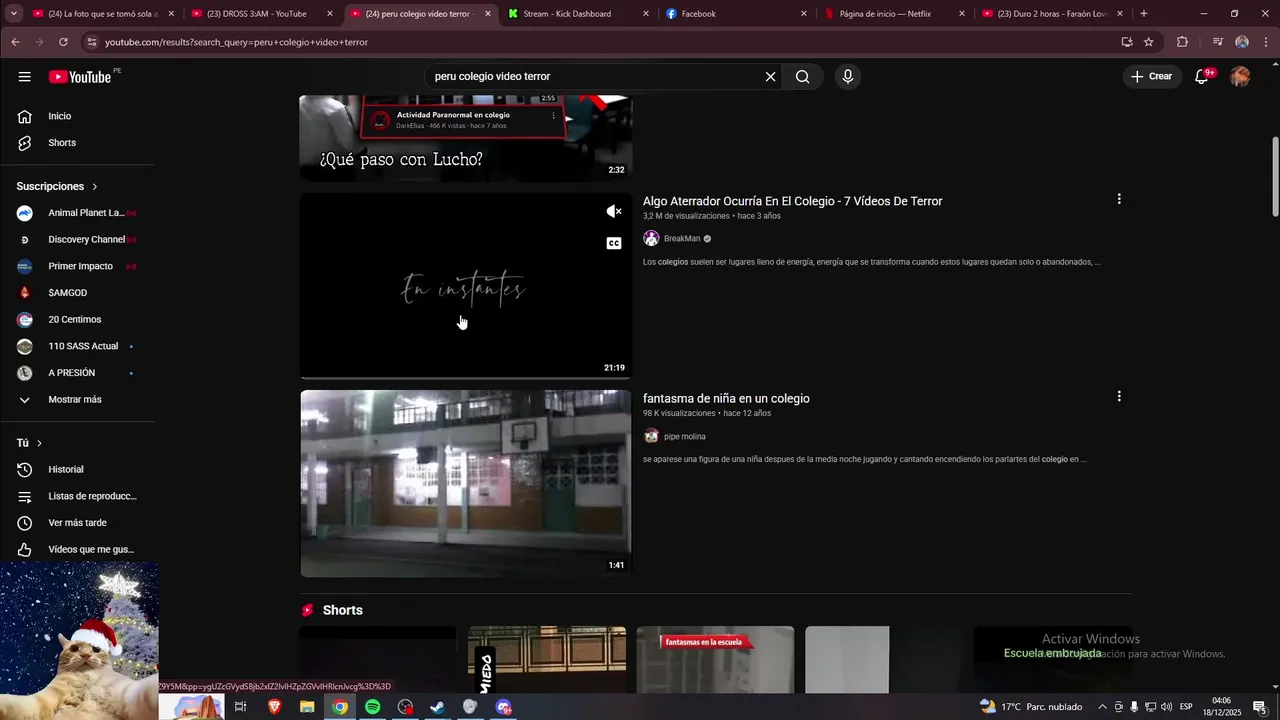Open Chrome extensions puzzle icon
1280x720 pixels.
[1182, 42]
